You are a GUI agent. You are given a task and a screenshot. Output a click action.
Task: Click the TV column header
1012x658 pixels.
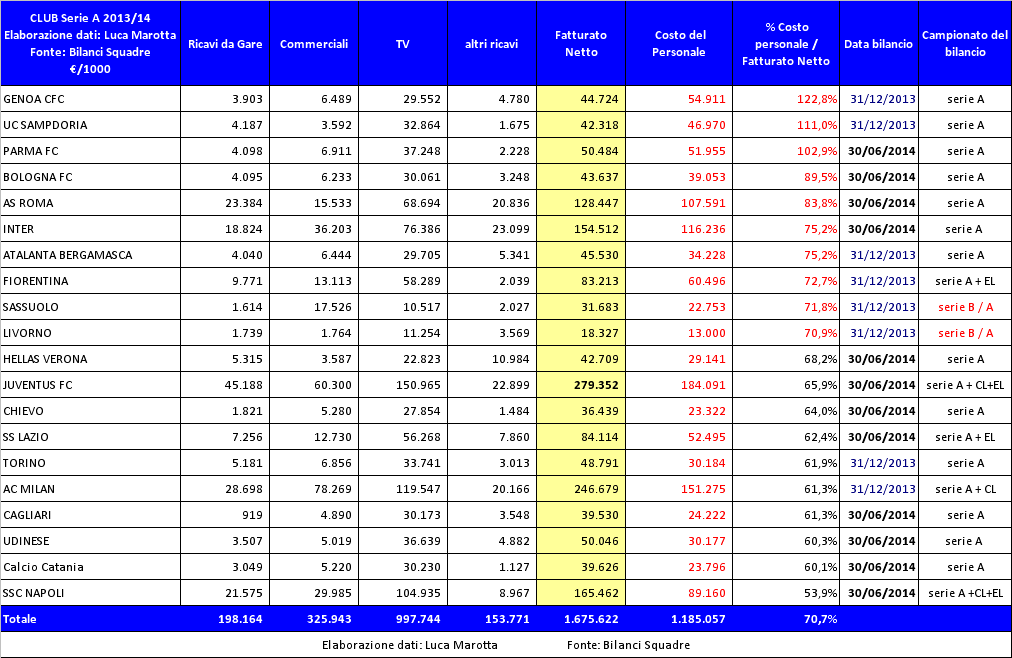click(x=403, y=44)
